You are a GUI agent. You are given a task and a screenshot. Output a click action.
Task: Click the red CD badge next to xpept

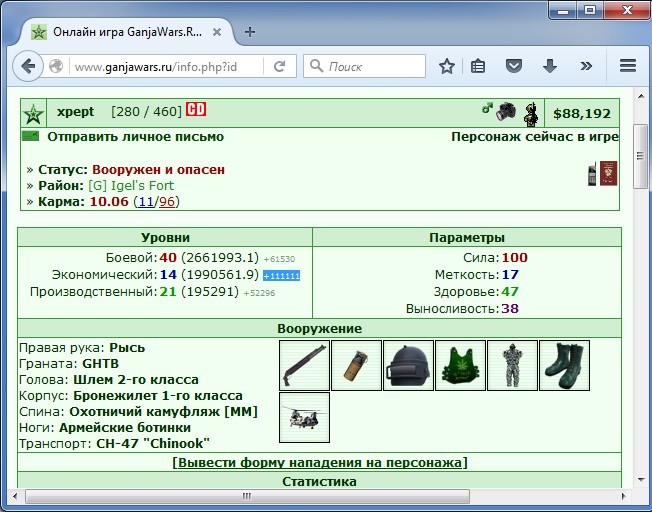tap(196, 109)
